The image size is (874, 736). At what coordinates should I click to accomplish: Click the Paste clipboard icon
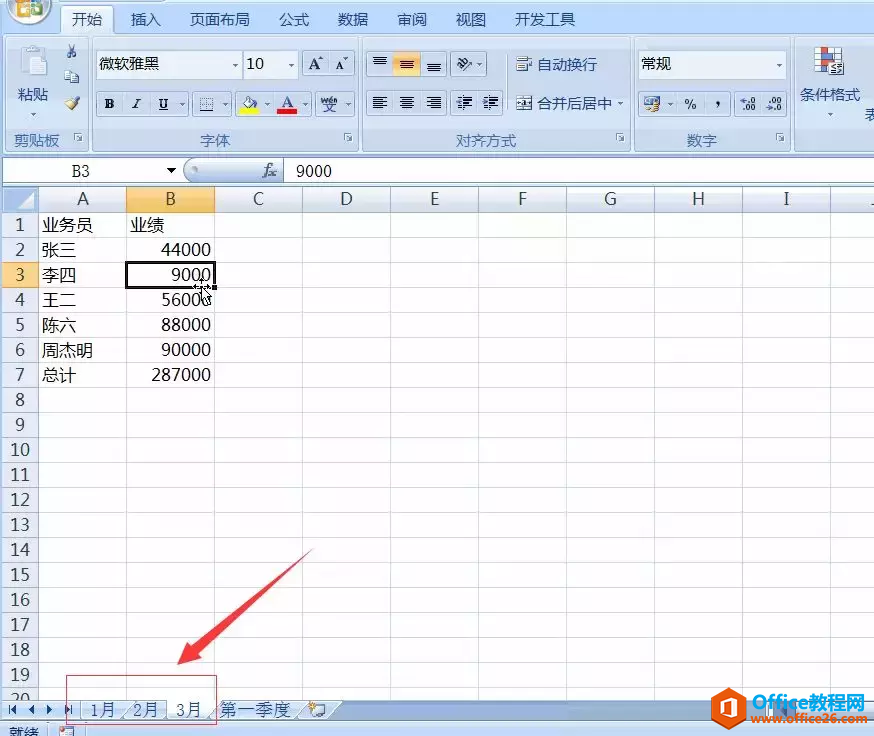[x=33, y=61]
